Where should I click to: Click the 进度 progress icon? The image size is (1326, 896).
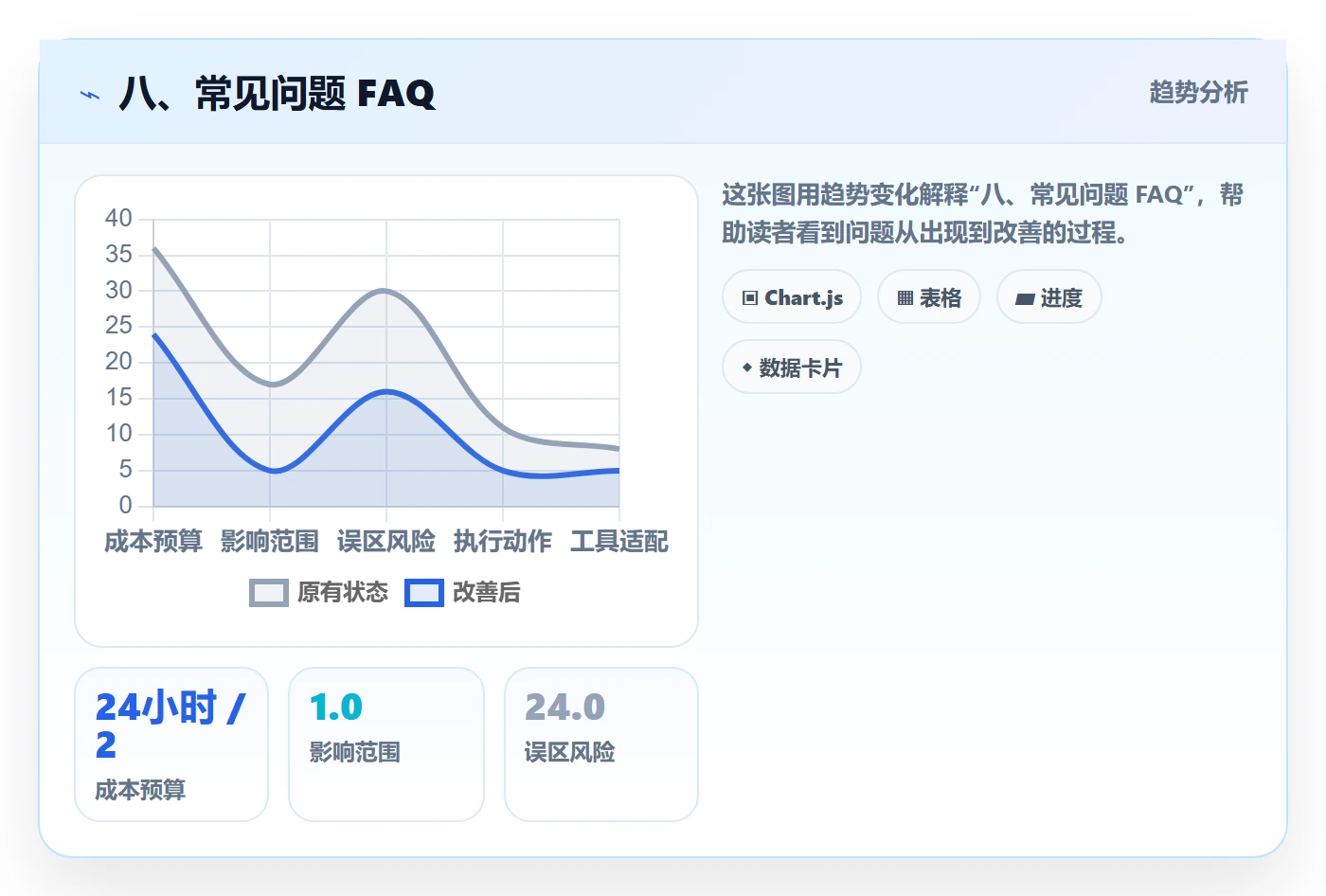pyautogui.click(x=1025, y=299)
